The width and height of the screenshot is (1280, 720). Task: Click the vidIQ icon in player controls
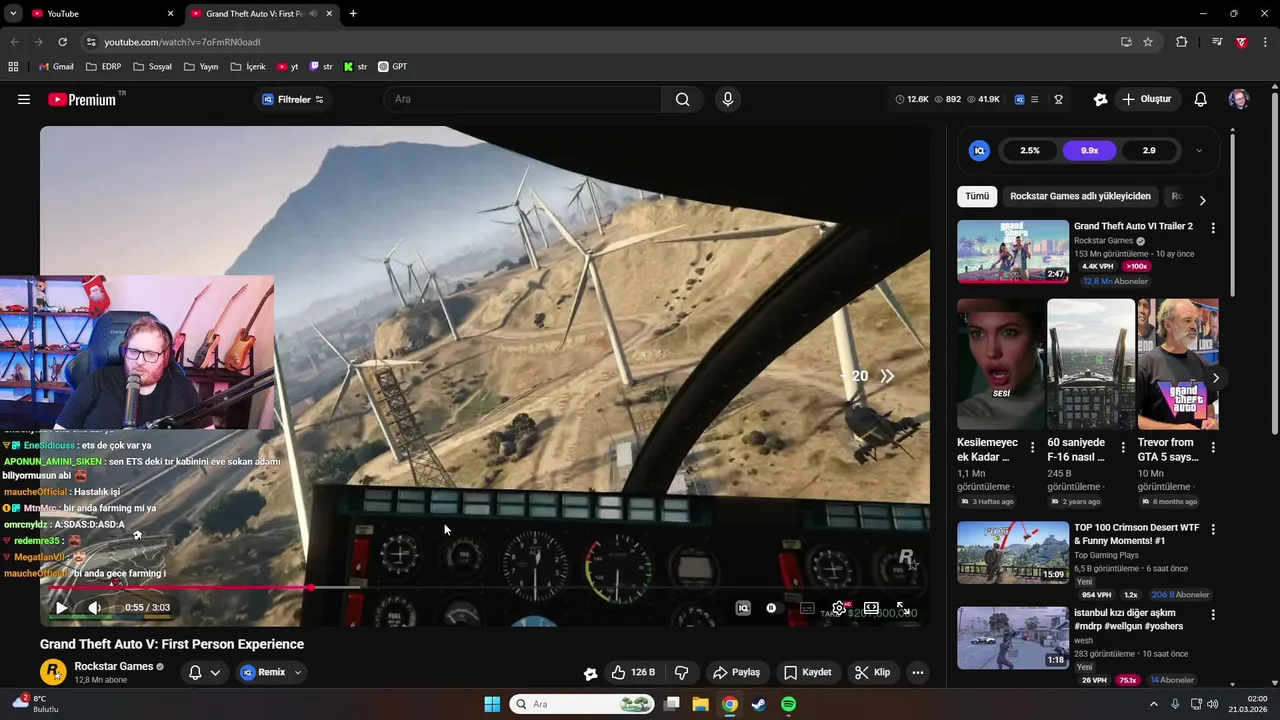coord(743,608)
